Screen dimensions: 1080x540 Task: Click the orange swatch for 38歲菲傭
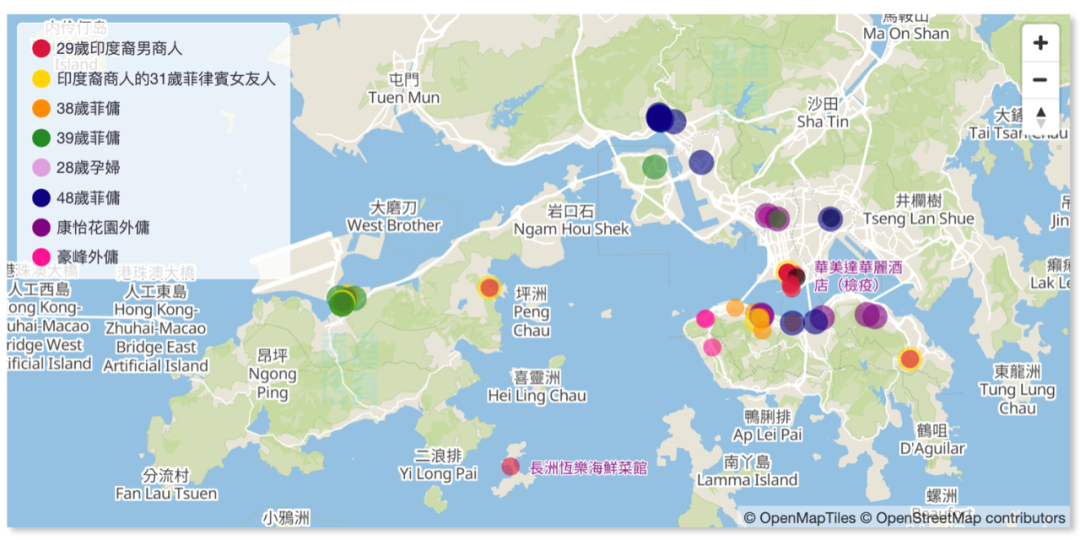tap(41, 109)
